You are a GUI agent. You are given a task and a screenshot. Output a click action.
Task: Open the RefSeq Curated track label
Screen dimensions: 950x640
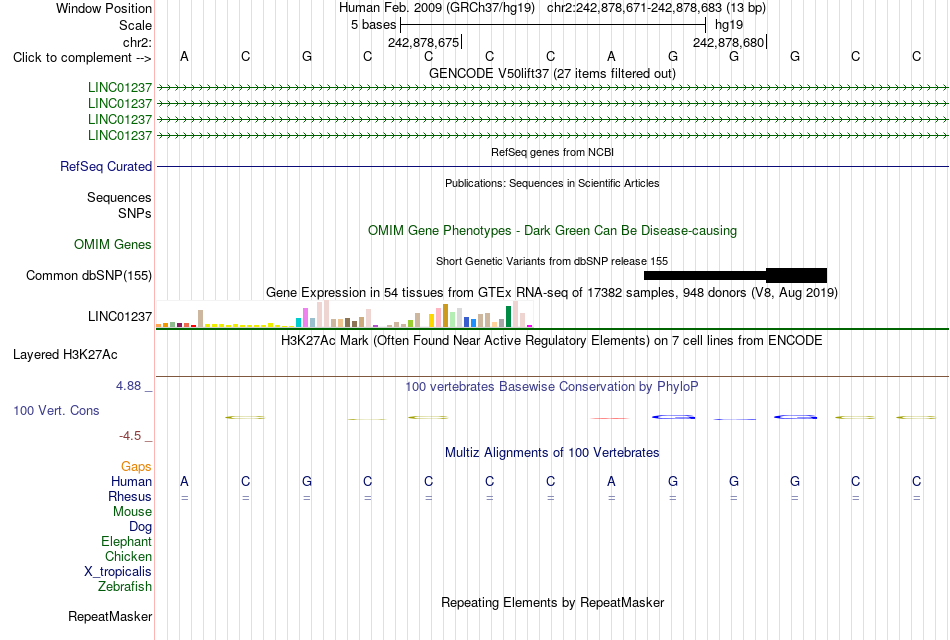105,166
